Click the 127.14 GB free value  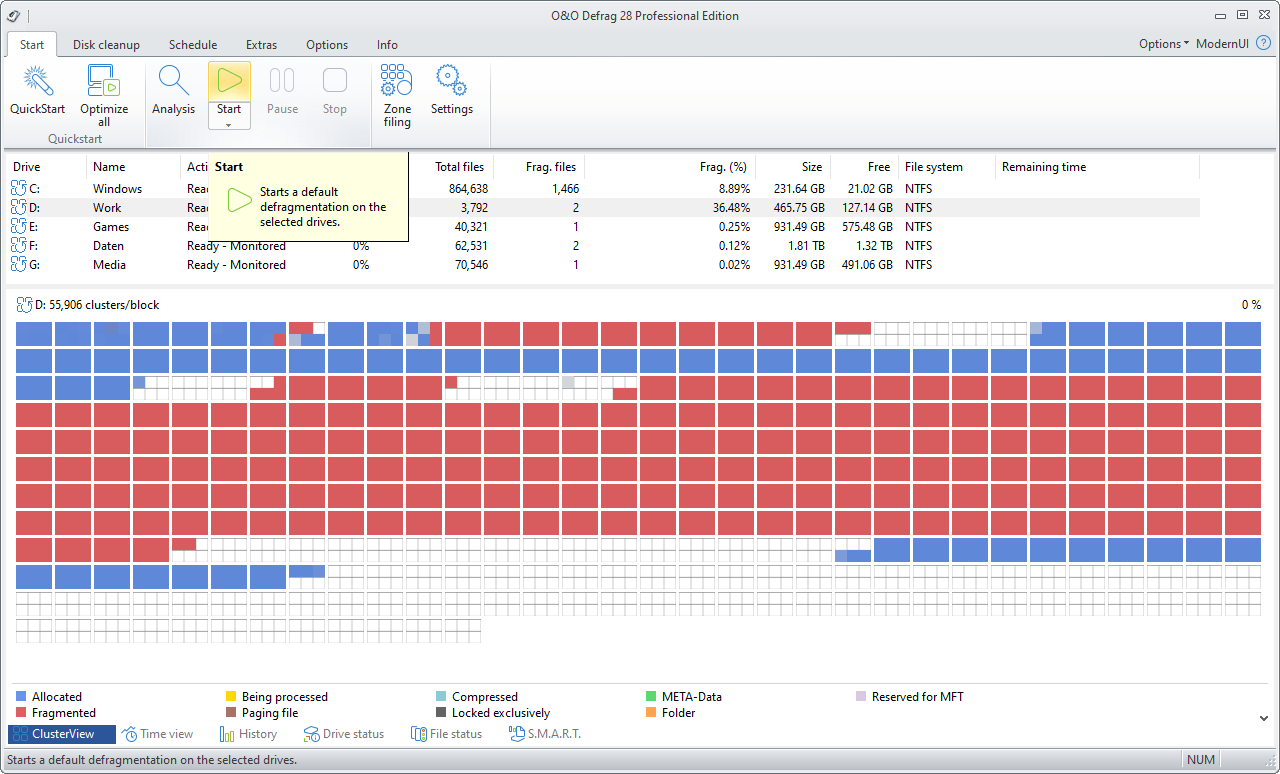[865, 208]
